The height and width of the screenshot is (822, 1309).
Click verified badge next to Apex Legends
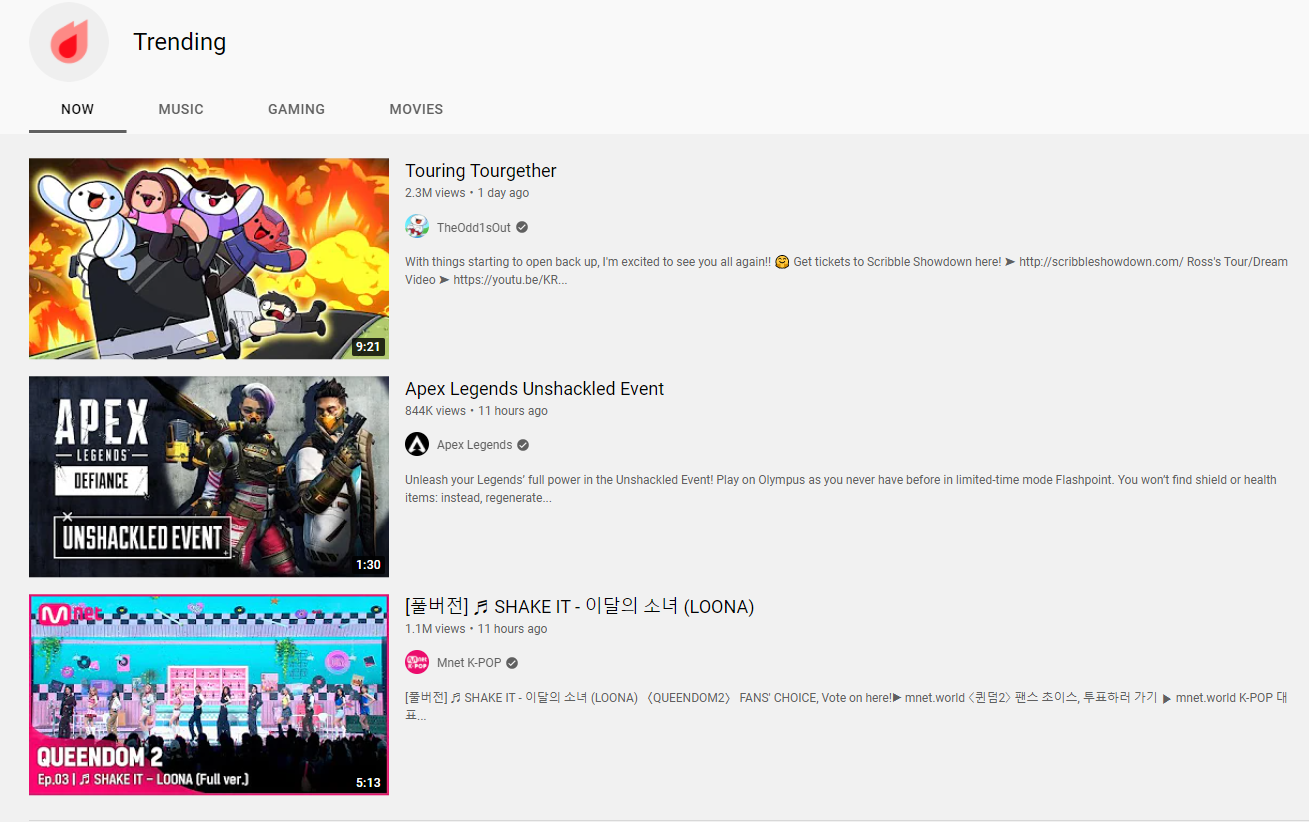[x=523, y=445]
